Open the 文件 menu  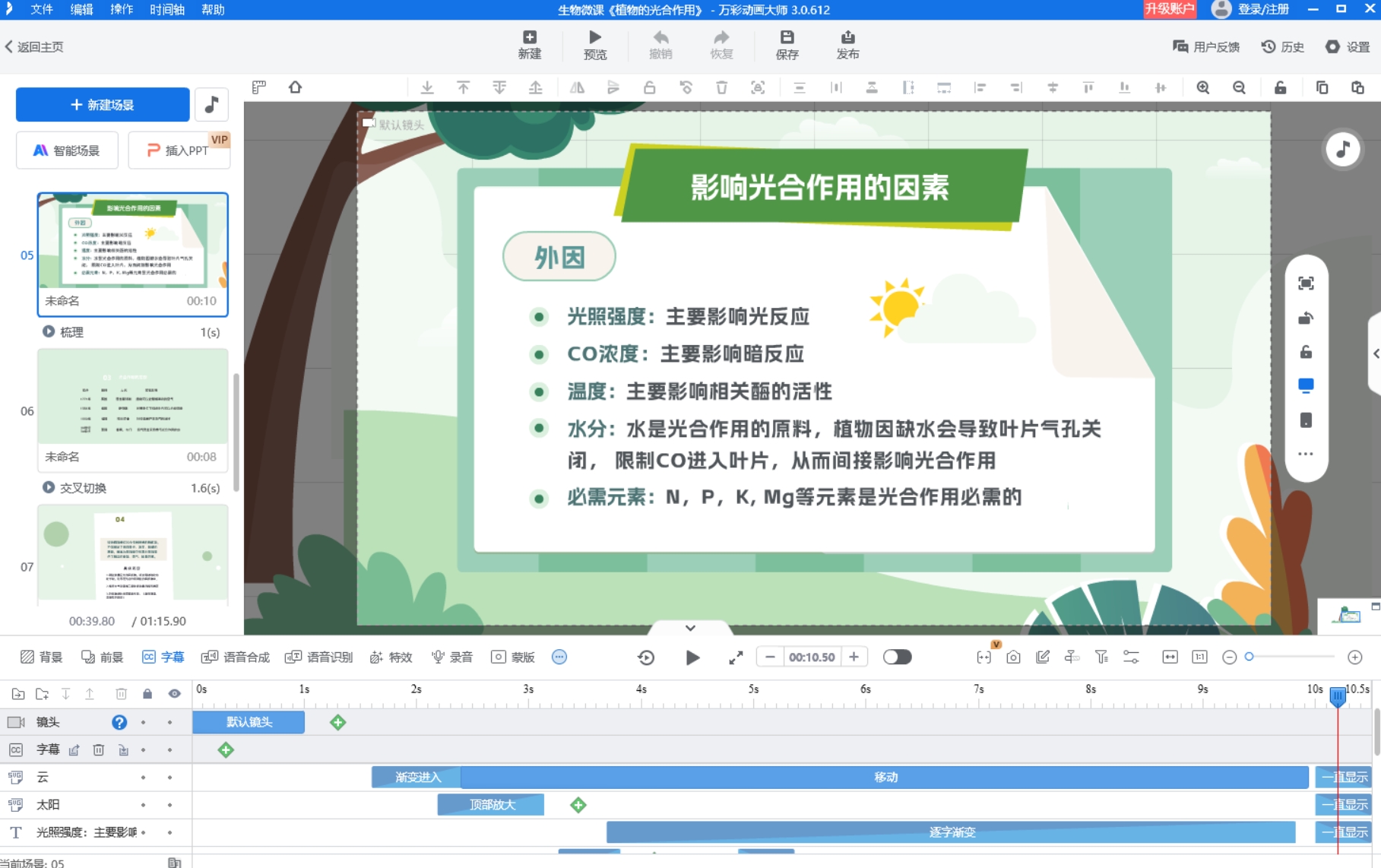point(42,9)
